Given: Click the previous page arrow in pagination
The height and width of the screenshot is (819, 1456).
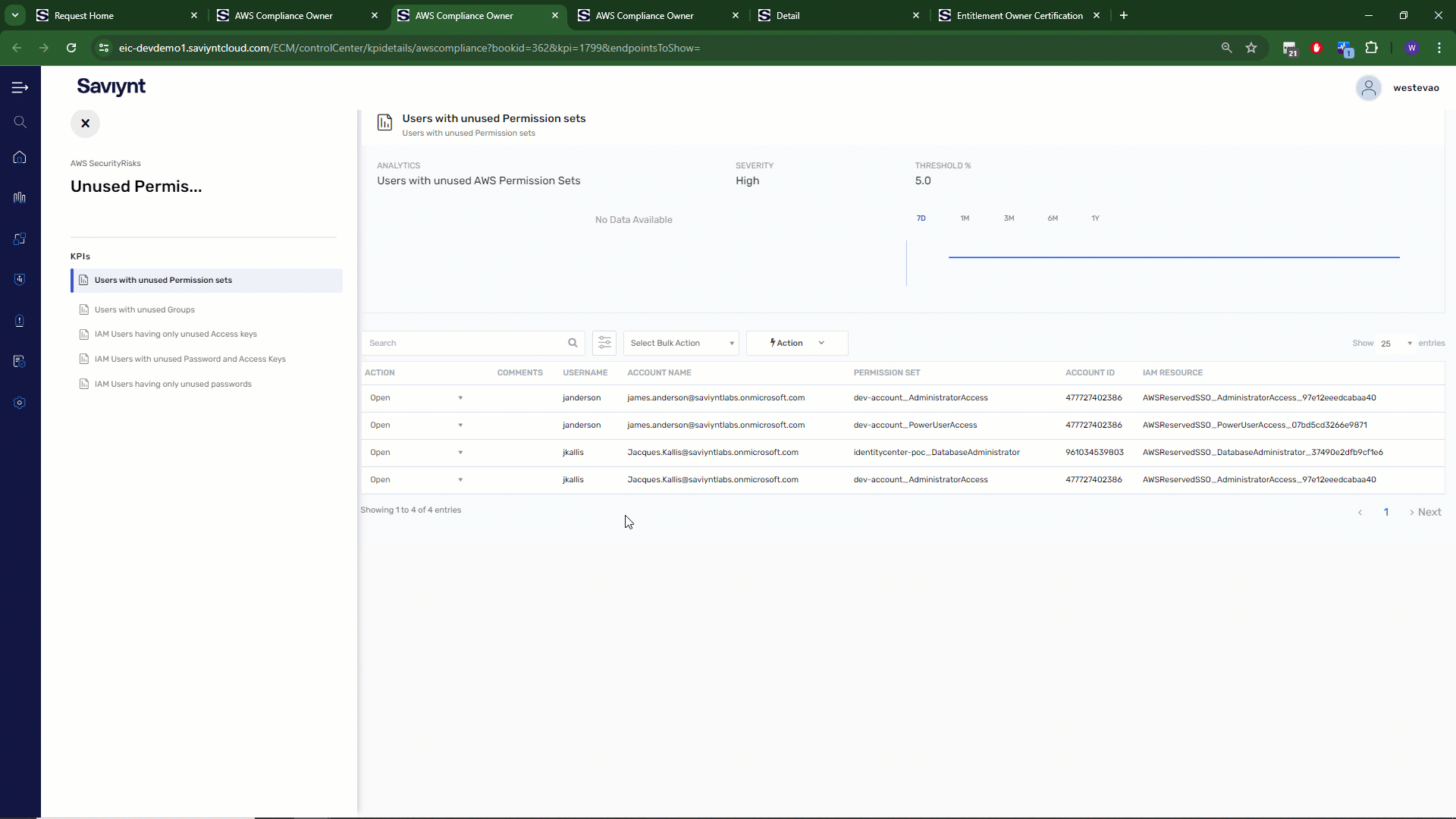Looking at the screenshot, I should (1360, 513).
